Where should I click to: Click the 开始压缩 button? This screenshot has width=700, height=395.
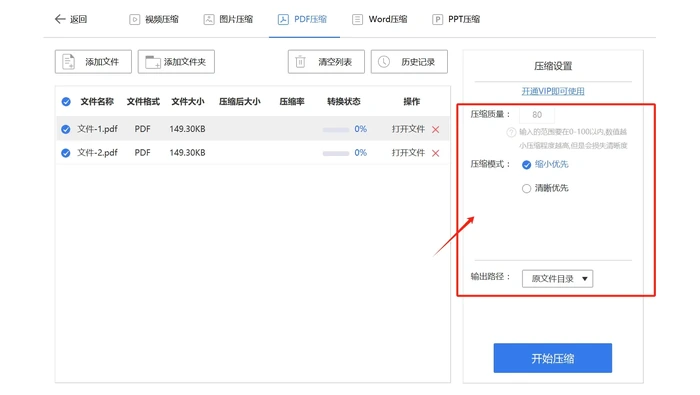pos(553,358)
